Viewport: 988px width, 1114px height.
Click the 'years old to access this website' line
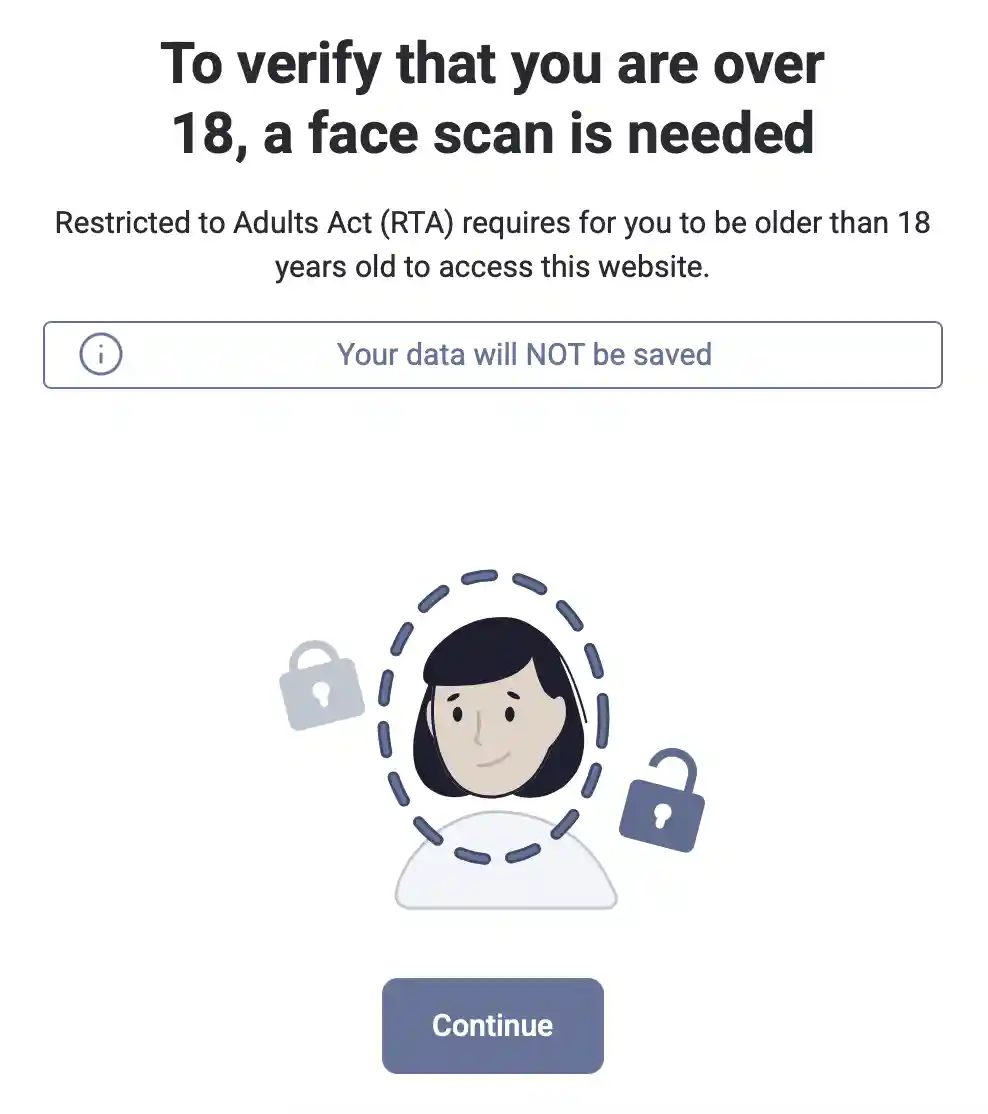[x=492, y=267]
